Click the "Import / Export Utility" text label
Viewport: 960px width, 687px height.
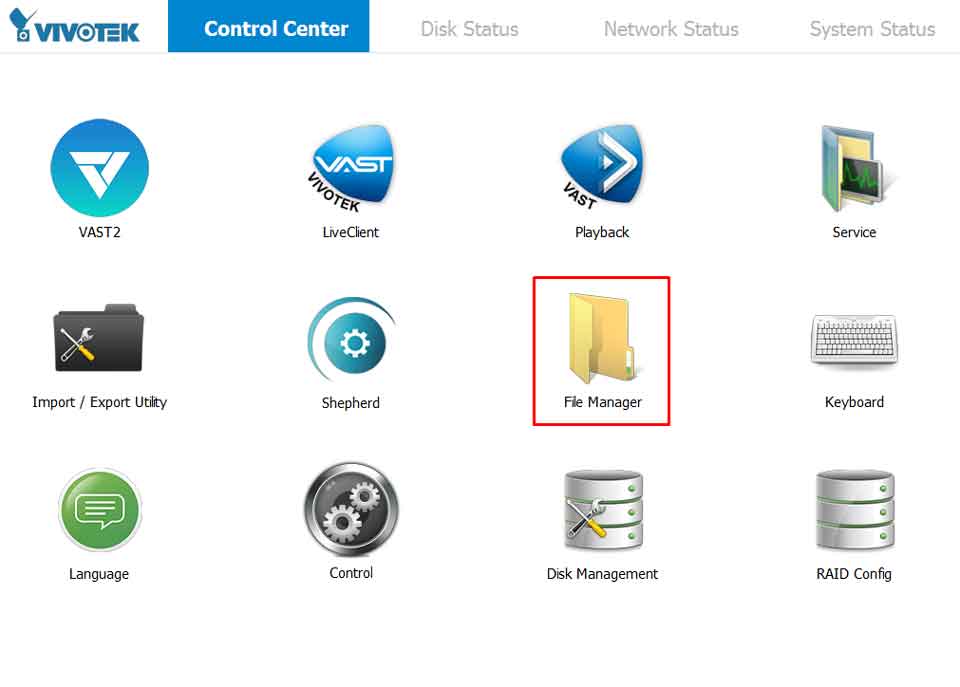tap(99, 402)
